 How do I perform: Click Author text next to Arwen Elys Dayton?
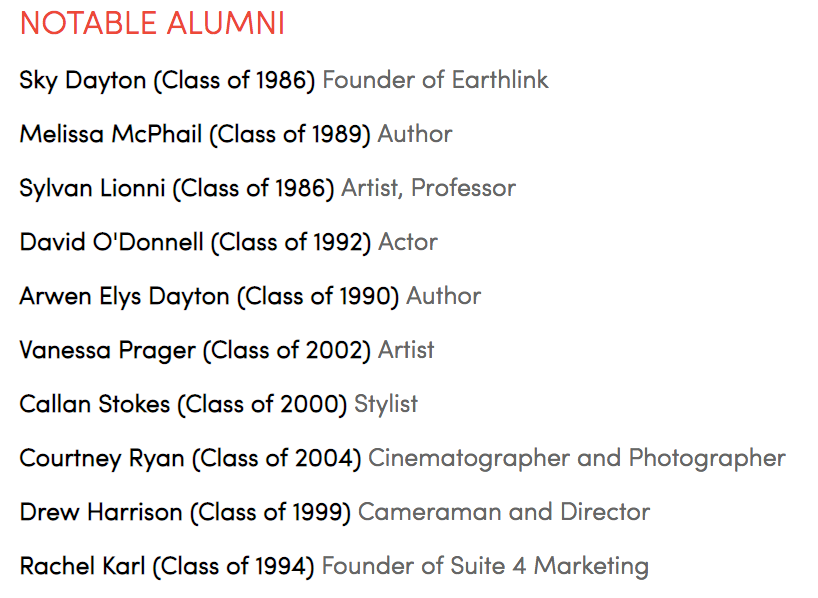pos(443,296)
